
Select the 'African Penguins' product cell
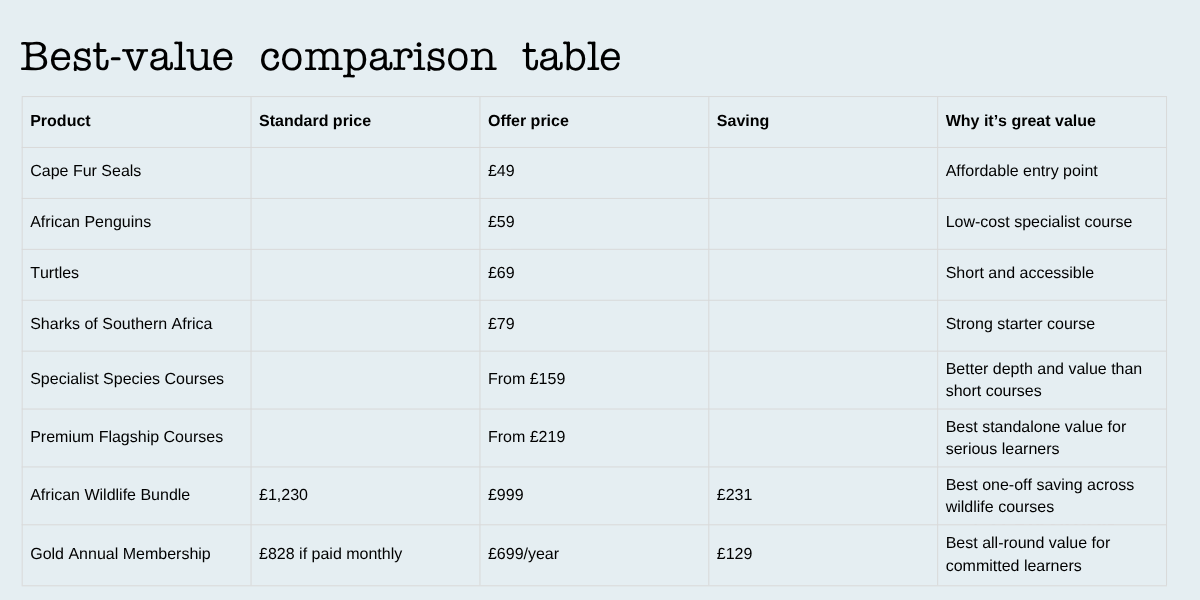91,222
